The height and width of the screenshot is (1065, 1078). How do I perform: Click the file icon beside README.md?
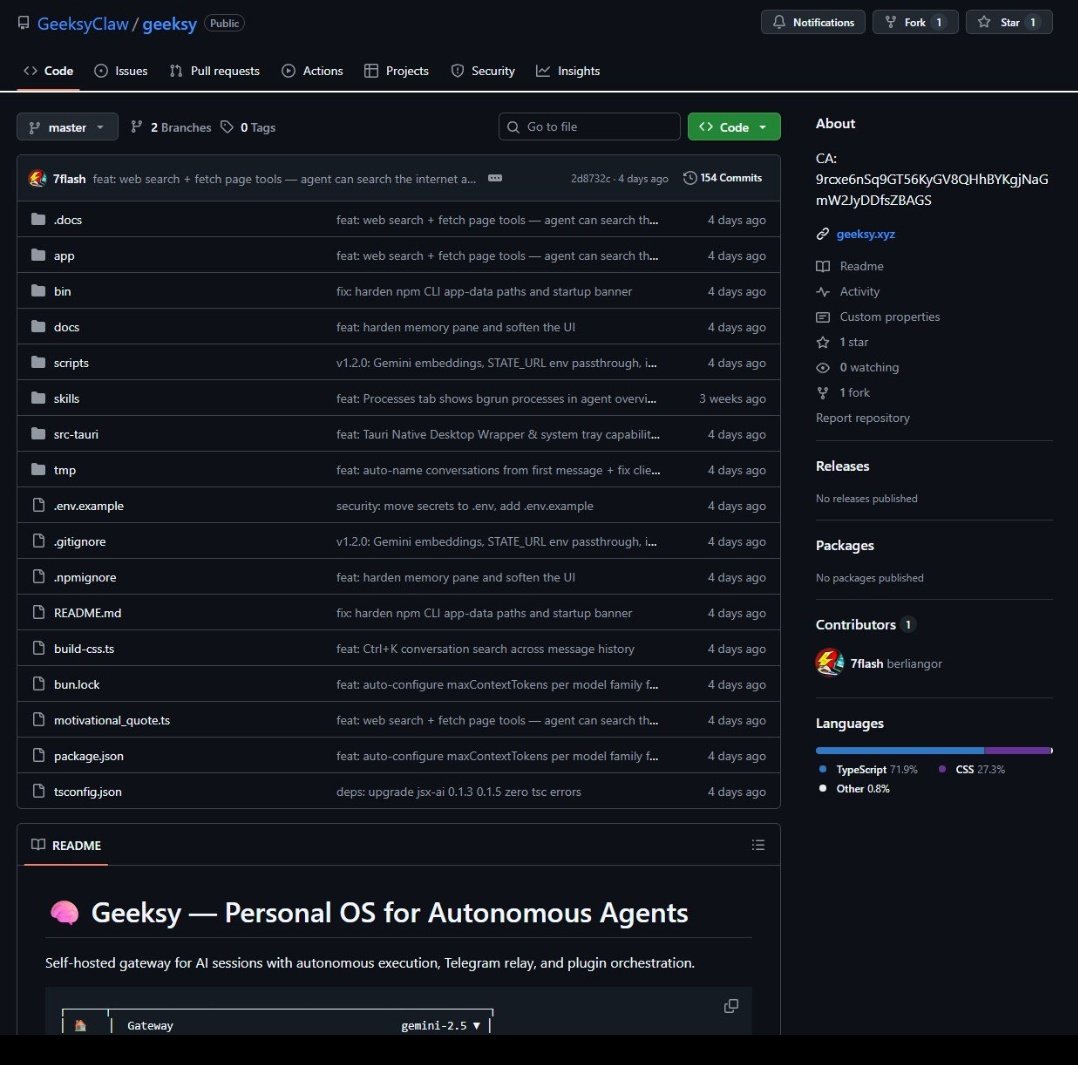pos(38,613)
